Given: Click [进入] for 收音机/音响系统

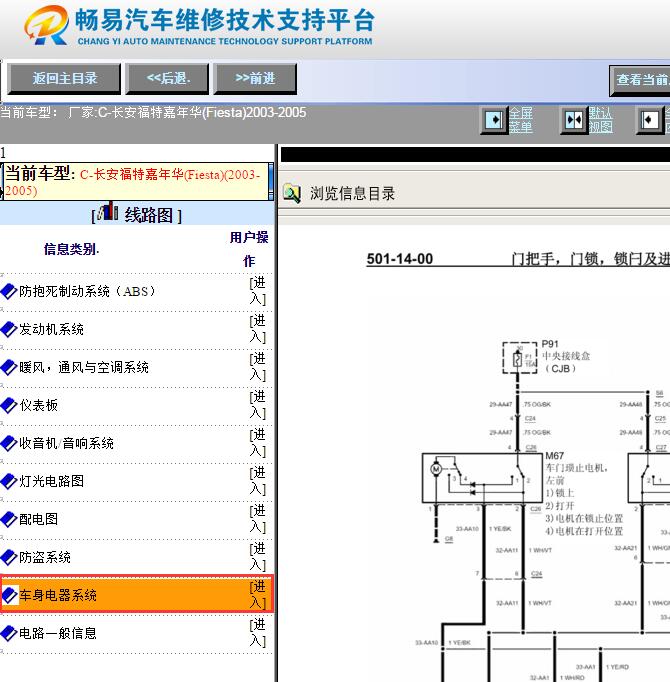Looking at the screenshot, I should 258,442.
